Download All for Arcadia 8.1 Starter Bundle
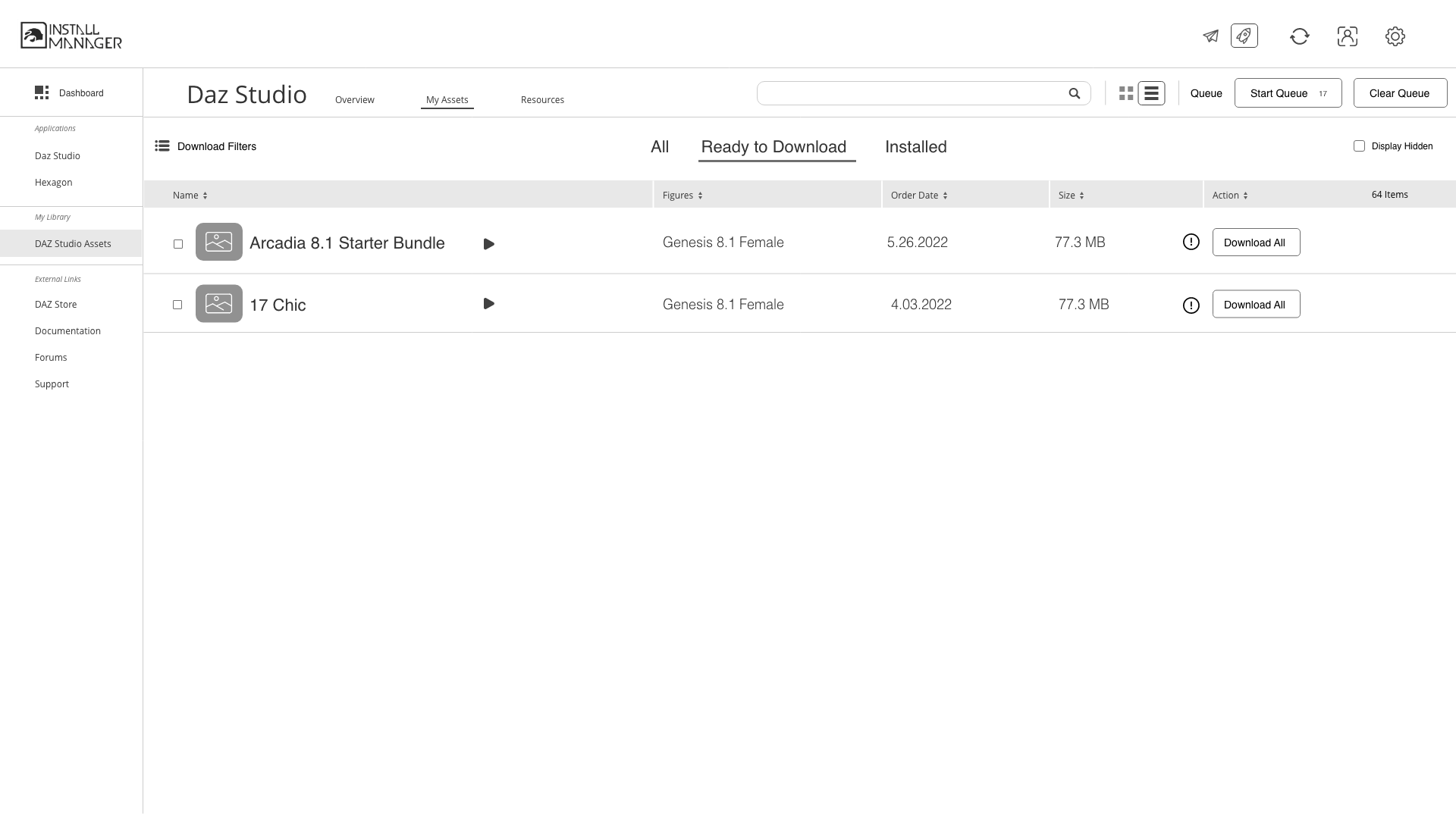The width and height of the screenshot is (1456, 817). click(1256, 242)
